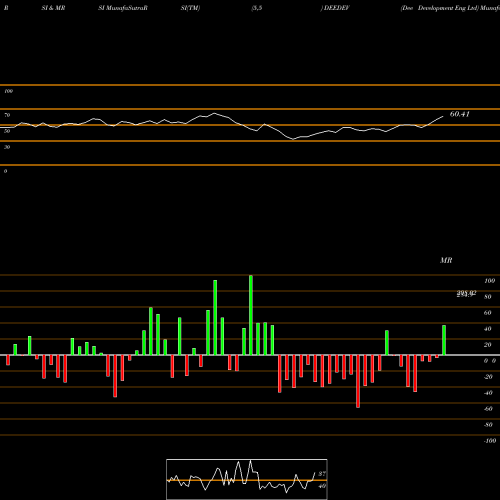Click the MR axis label 60
500x500 pixels.
click(488, 313)
